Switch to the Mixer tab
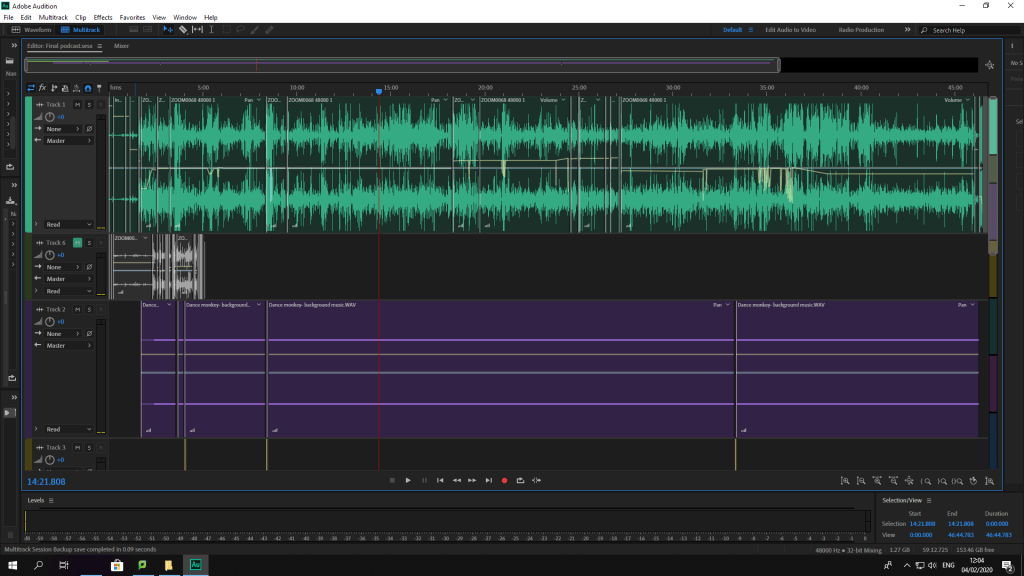Image resolution: width=1024 pixels, height=576 pixels. (x=121, y=46)
